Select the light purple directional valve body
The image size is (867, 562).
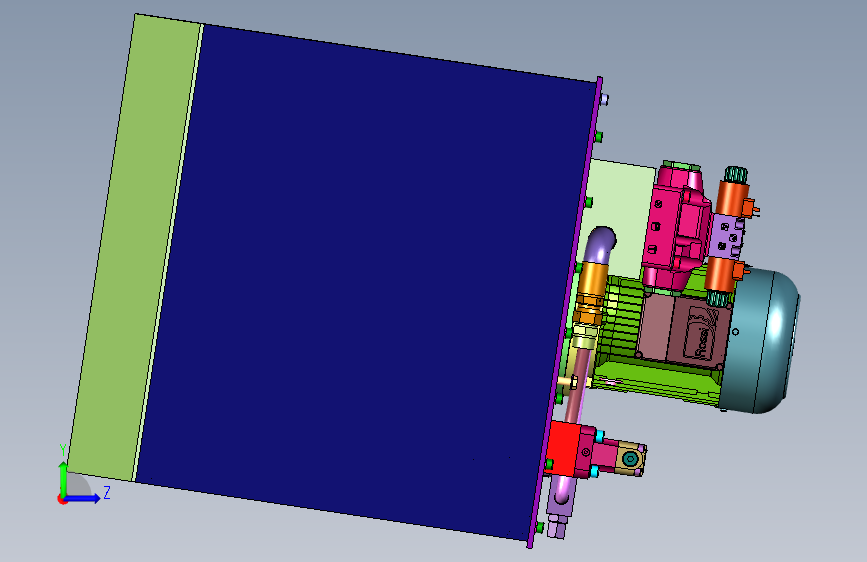(727, 237)
